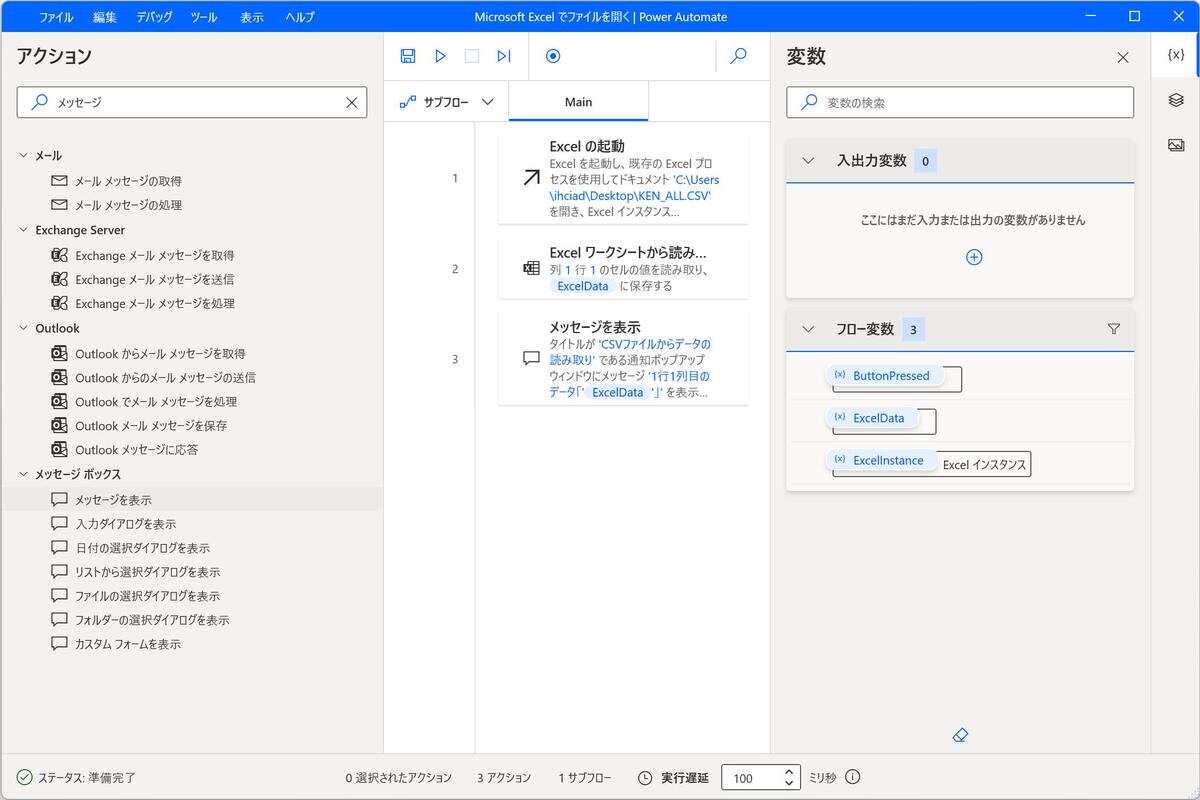Add new input/output variable plus icon
This screenshot has height=800, width=1200.
(x=974, y=257)
